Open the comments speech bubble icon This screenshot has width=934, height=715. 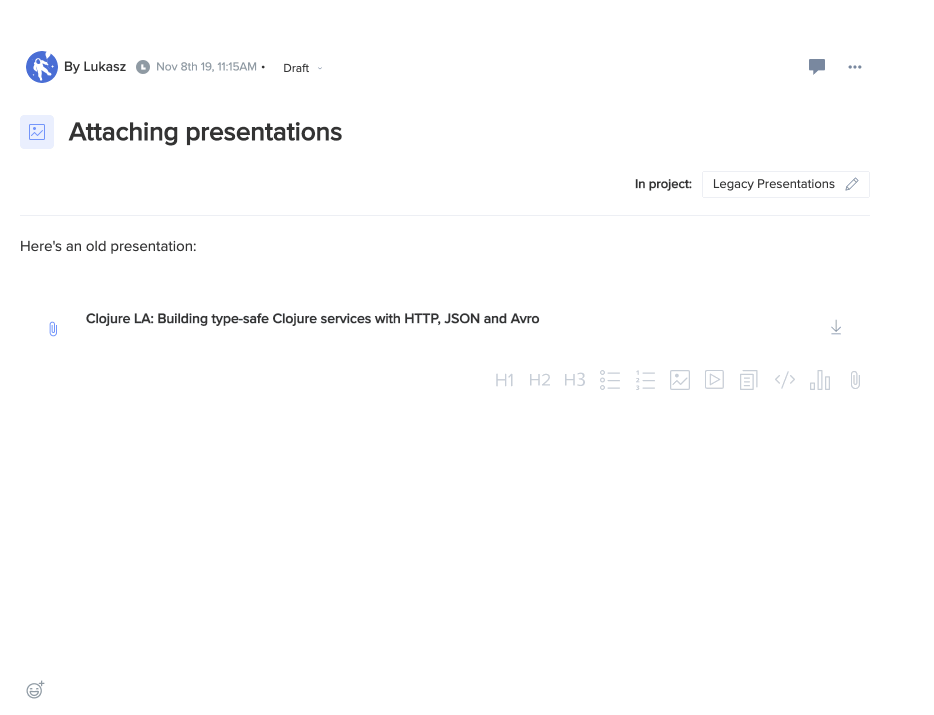coord(817,66)
